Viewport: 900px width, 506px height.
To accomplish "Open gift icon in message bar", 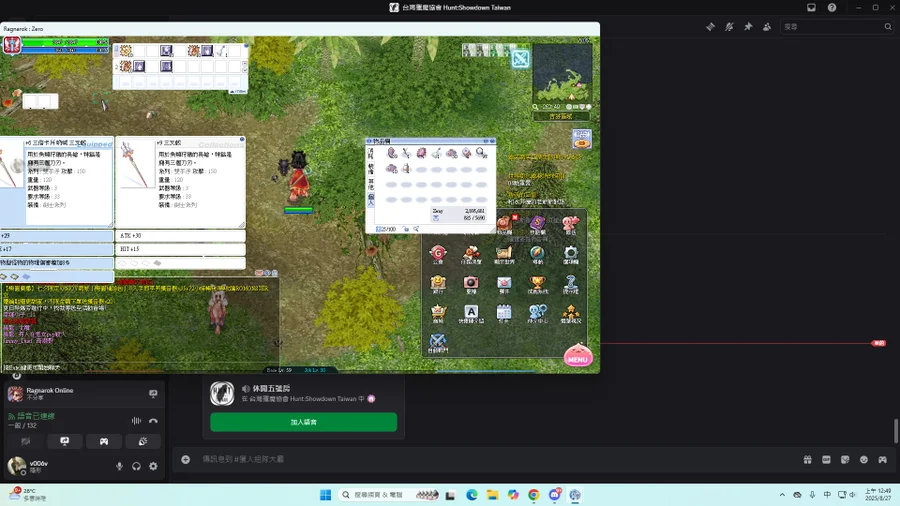I will click(807, 460).
